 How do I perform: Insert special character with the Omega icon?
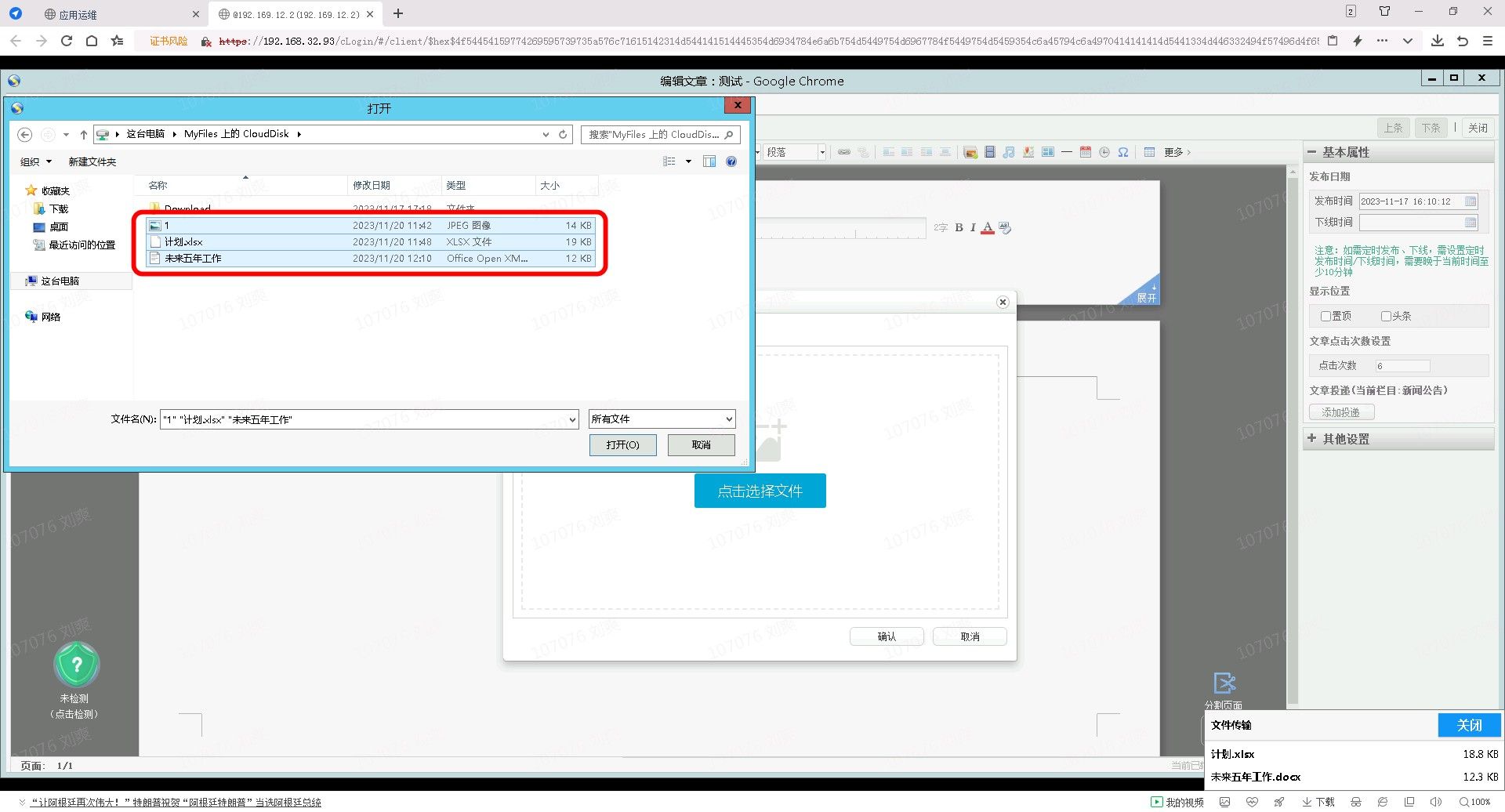(1123, 152)
